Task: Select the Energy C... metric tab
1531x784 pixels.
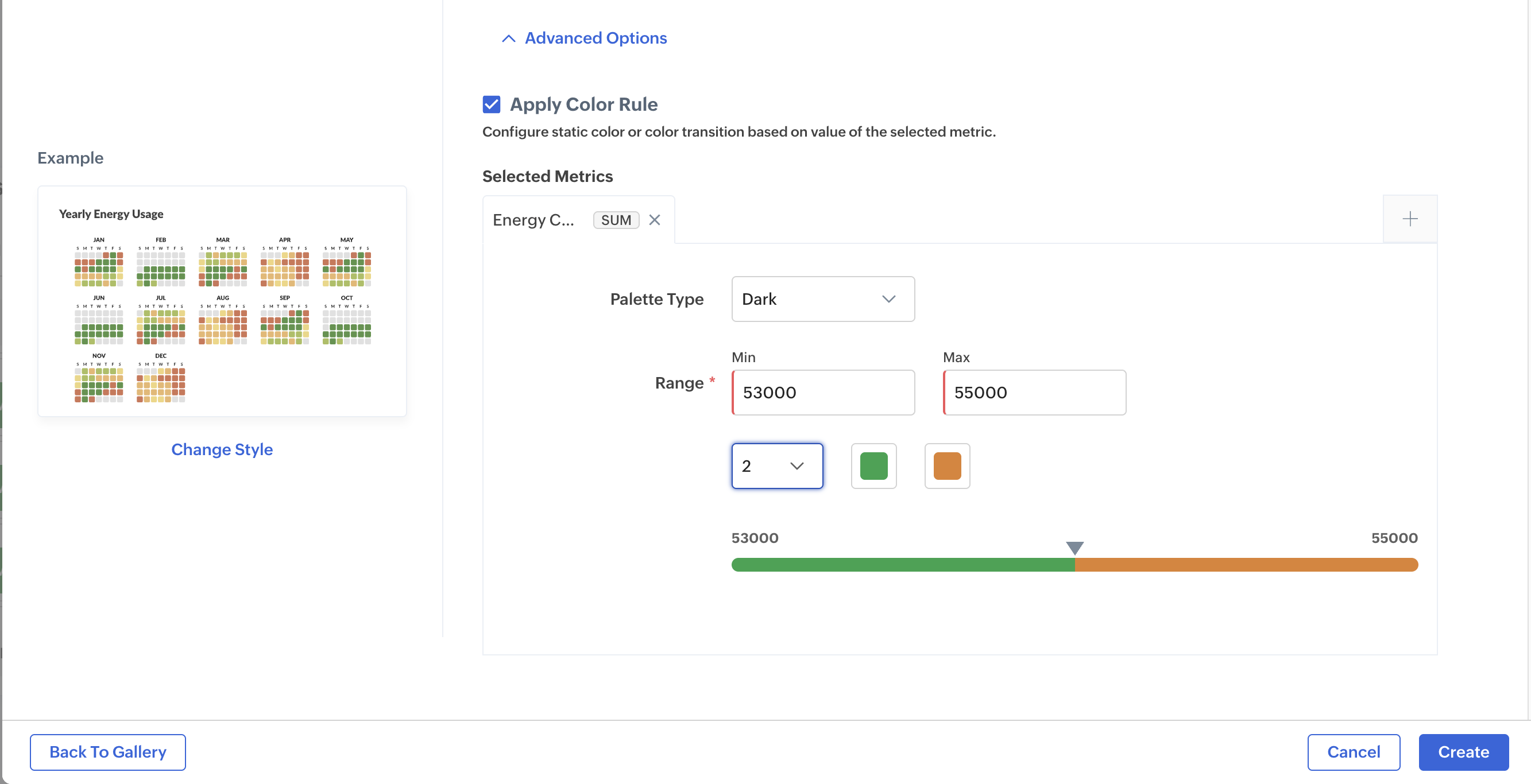Action: click(533, 220)
